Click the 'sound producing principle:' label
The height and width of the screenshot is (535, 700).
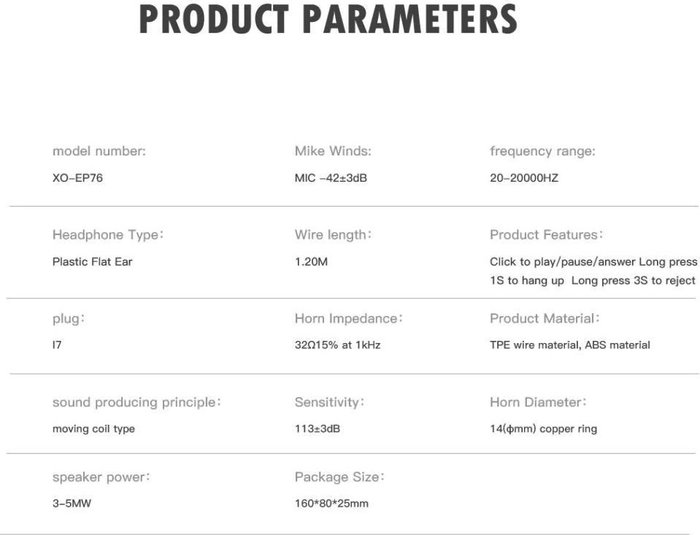pyautogui.click(x=136, y=402)
